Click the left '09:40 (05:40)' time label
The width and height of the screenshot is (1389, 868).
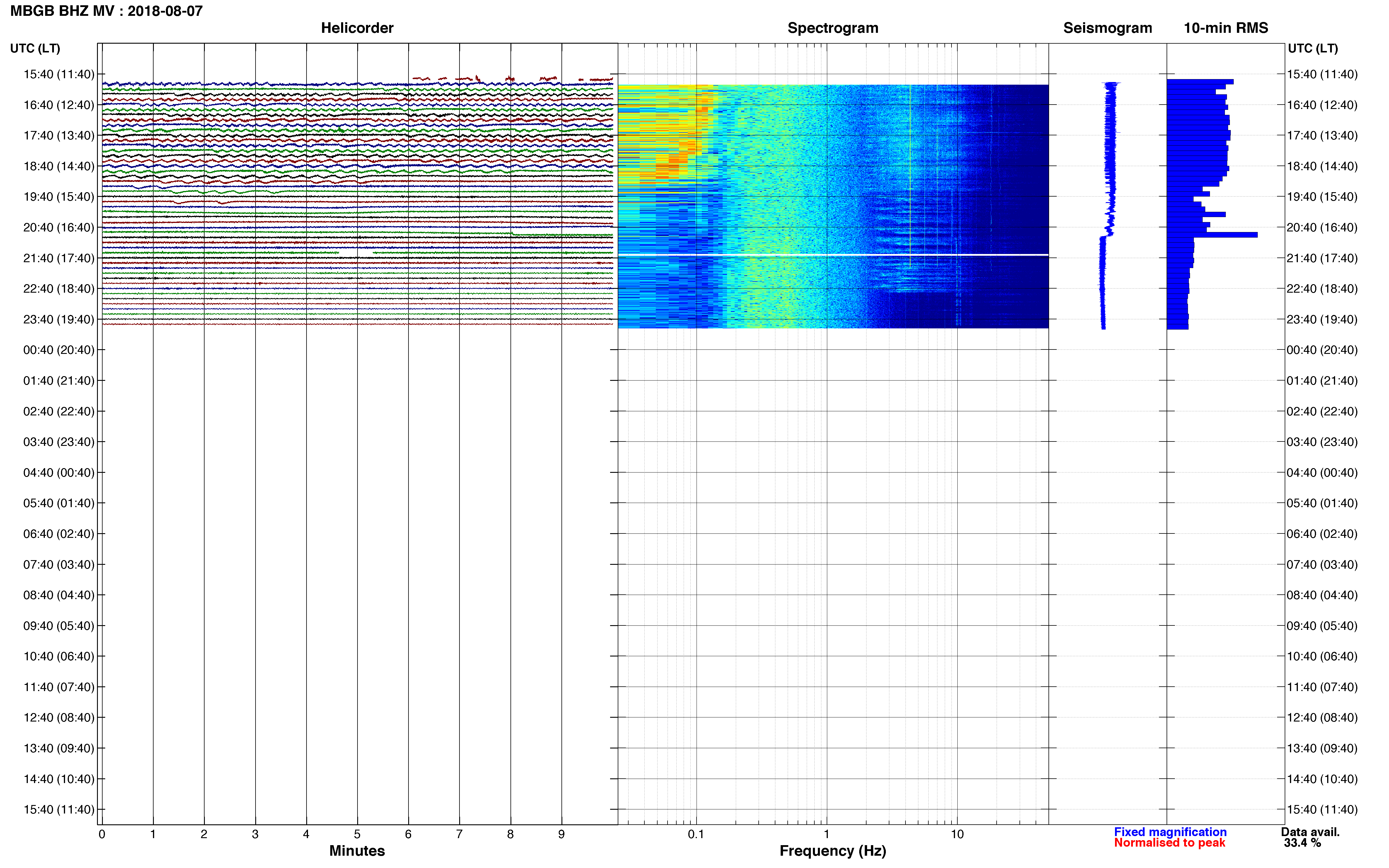(x=59, y=626)
